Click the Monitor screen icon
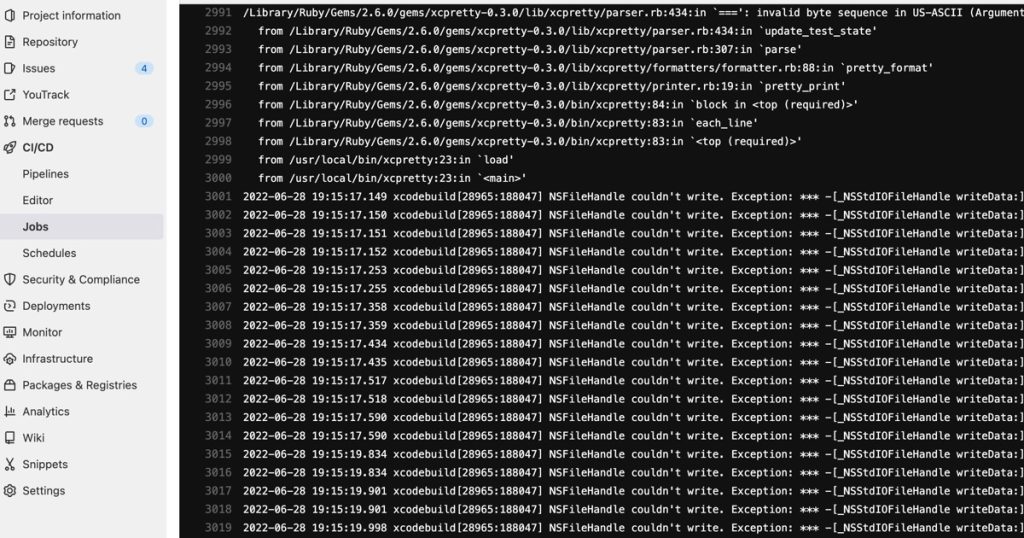 click(x=9, y=332)
